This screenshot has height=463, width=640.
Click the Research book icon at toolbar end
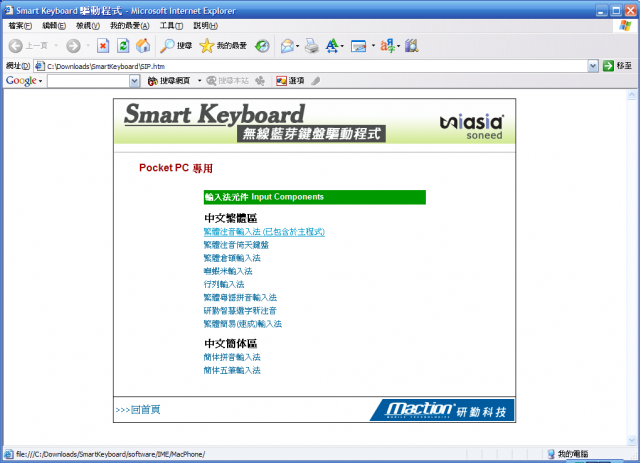pyautogui.click(x=411, y=46)
